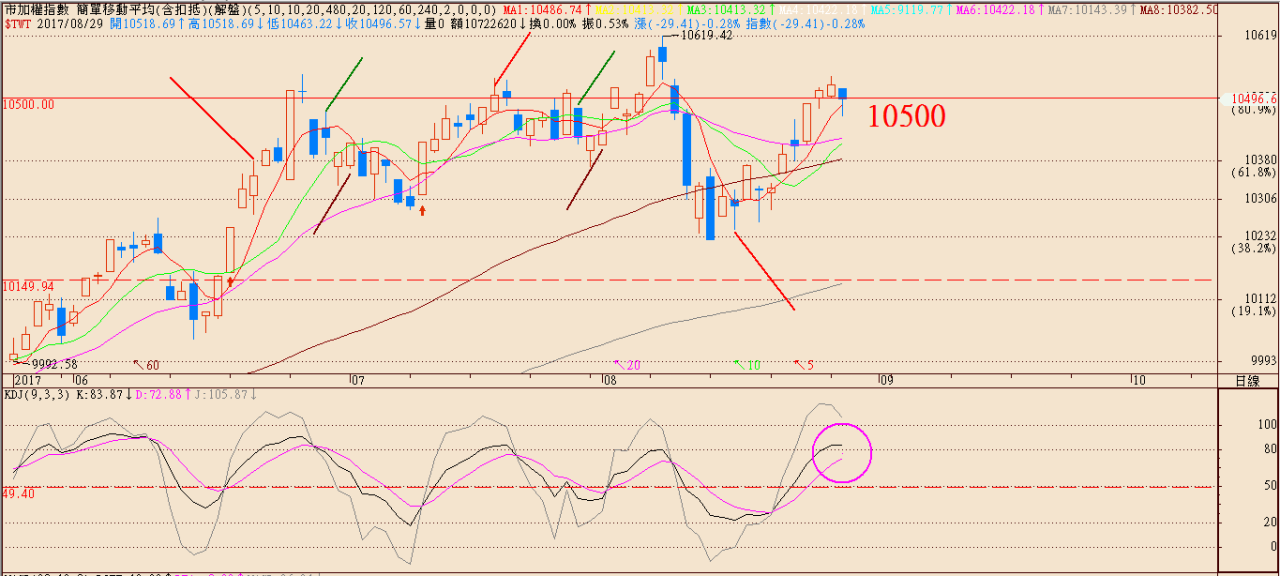Click the green MA 10 period marker
The height and width of the screenshot is (576, 1280).
[746, 365]
